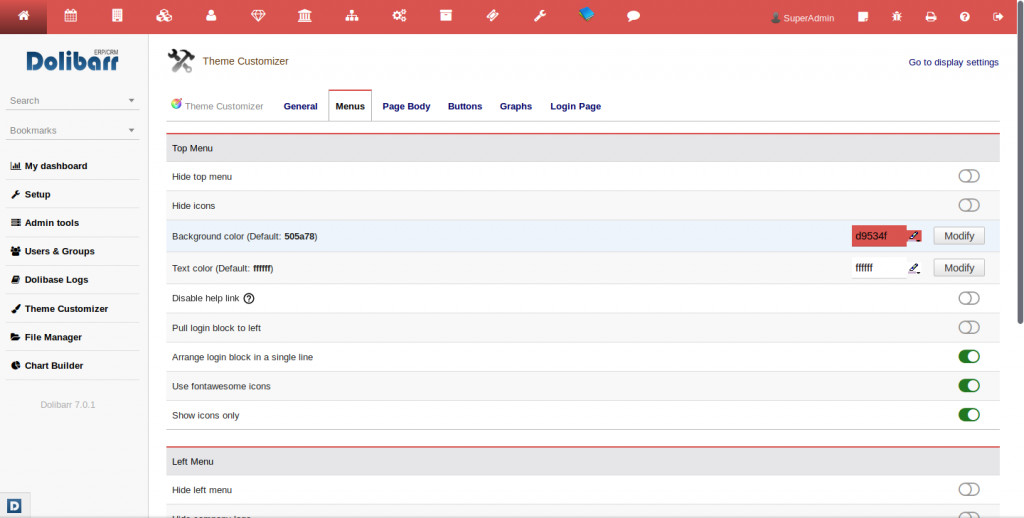This screenshot has height=518, width=1024.
Task: Click the red d9534f background color field
Action: click(877, 236)
